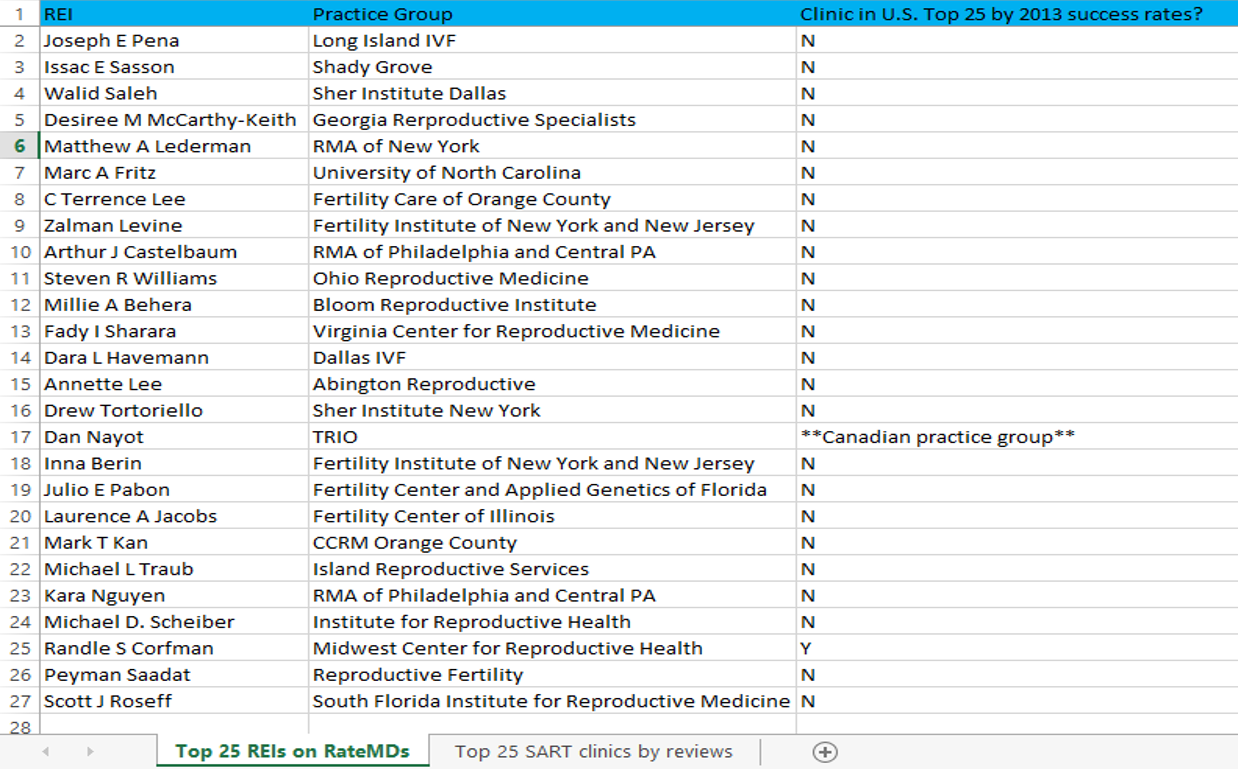1238x770 pixels.
Task: Click cell Drew Tortoriello
Action: pos(174,411)
